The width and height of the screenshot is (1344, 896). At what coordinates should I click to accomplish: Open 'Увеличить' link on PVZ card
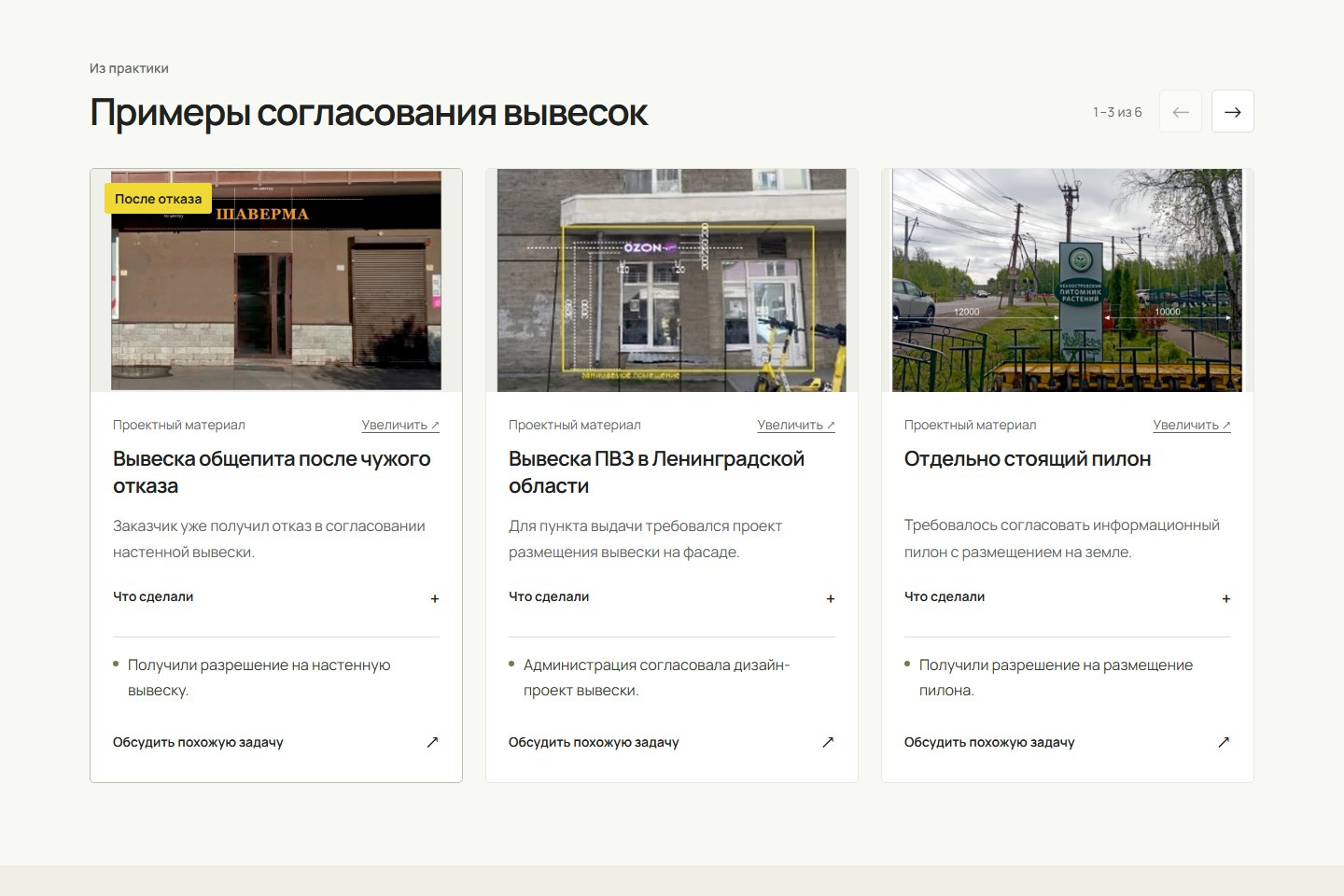(x=796, y=425)
